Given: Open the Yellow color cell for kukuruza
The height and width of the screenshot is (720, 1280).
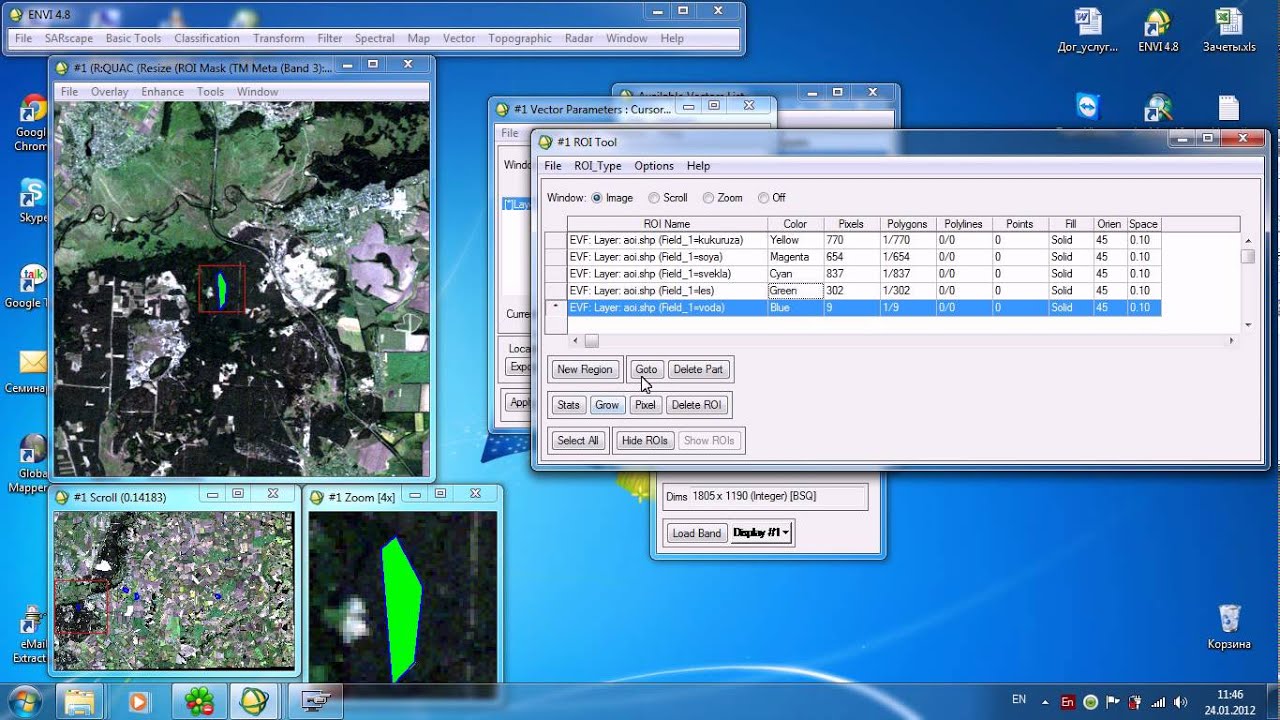Looking at the screenshot, I should (795, 240).
